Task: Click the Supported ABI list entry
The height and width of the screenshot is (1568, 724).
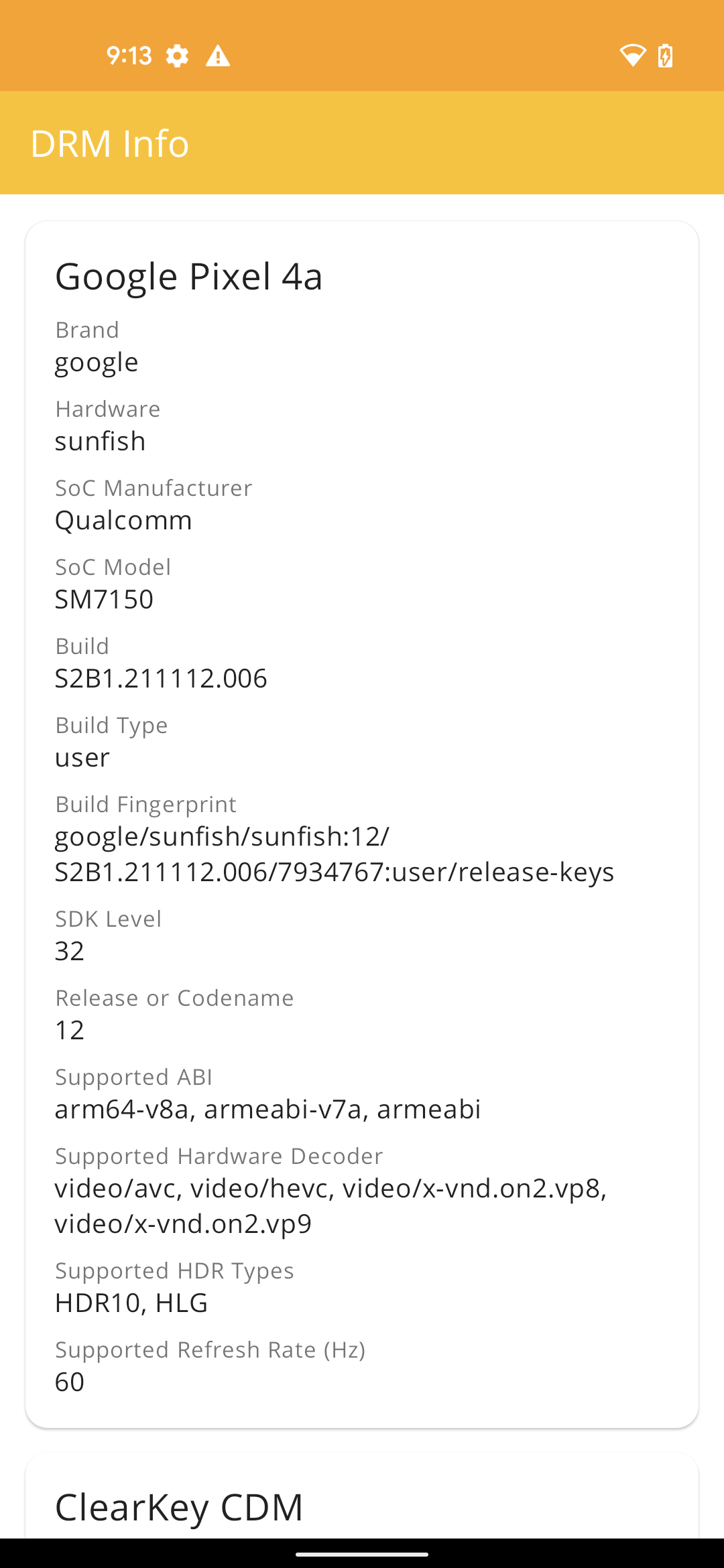Action: pos(268,1109)
